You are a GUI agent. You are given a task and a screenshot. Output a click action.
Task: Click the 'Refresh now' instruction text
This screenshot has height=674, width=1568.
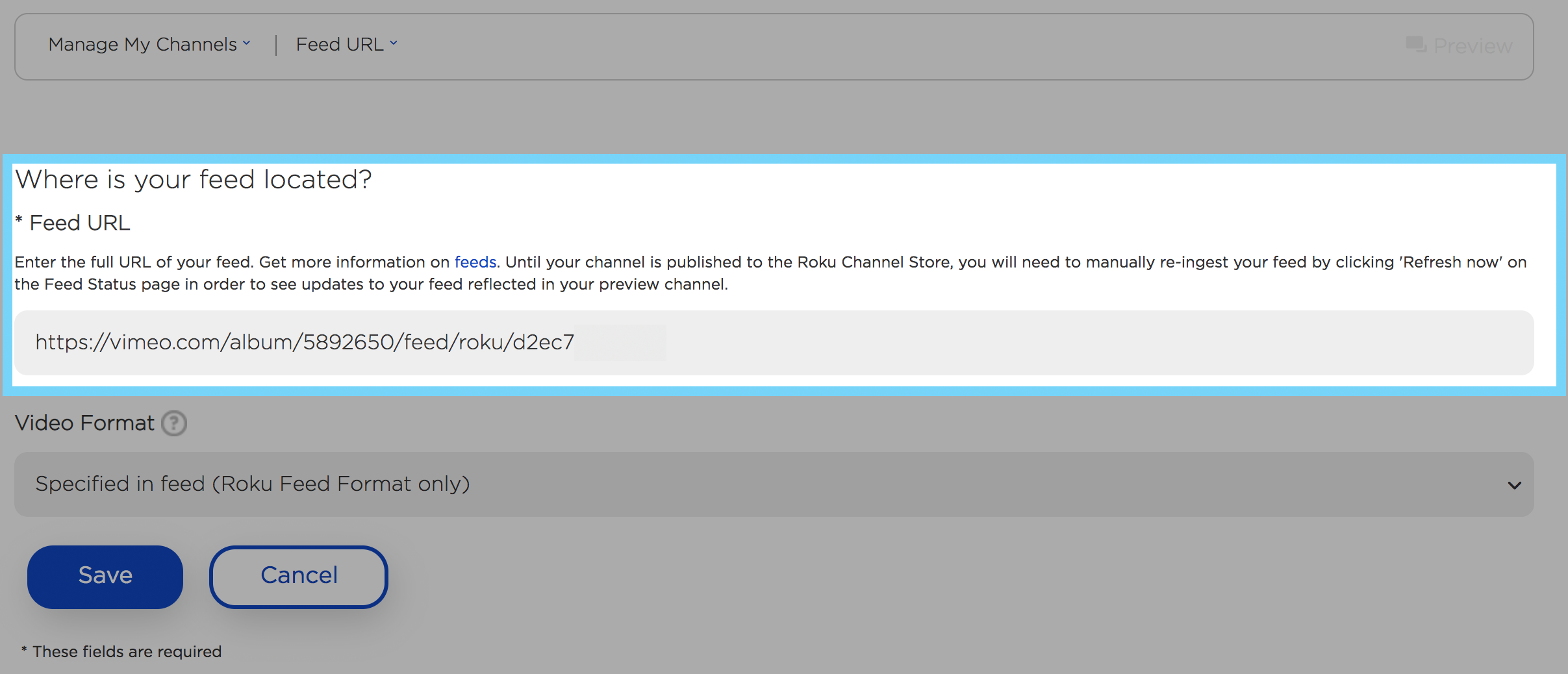(x=1451, y=262)
